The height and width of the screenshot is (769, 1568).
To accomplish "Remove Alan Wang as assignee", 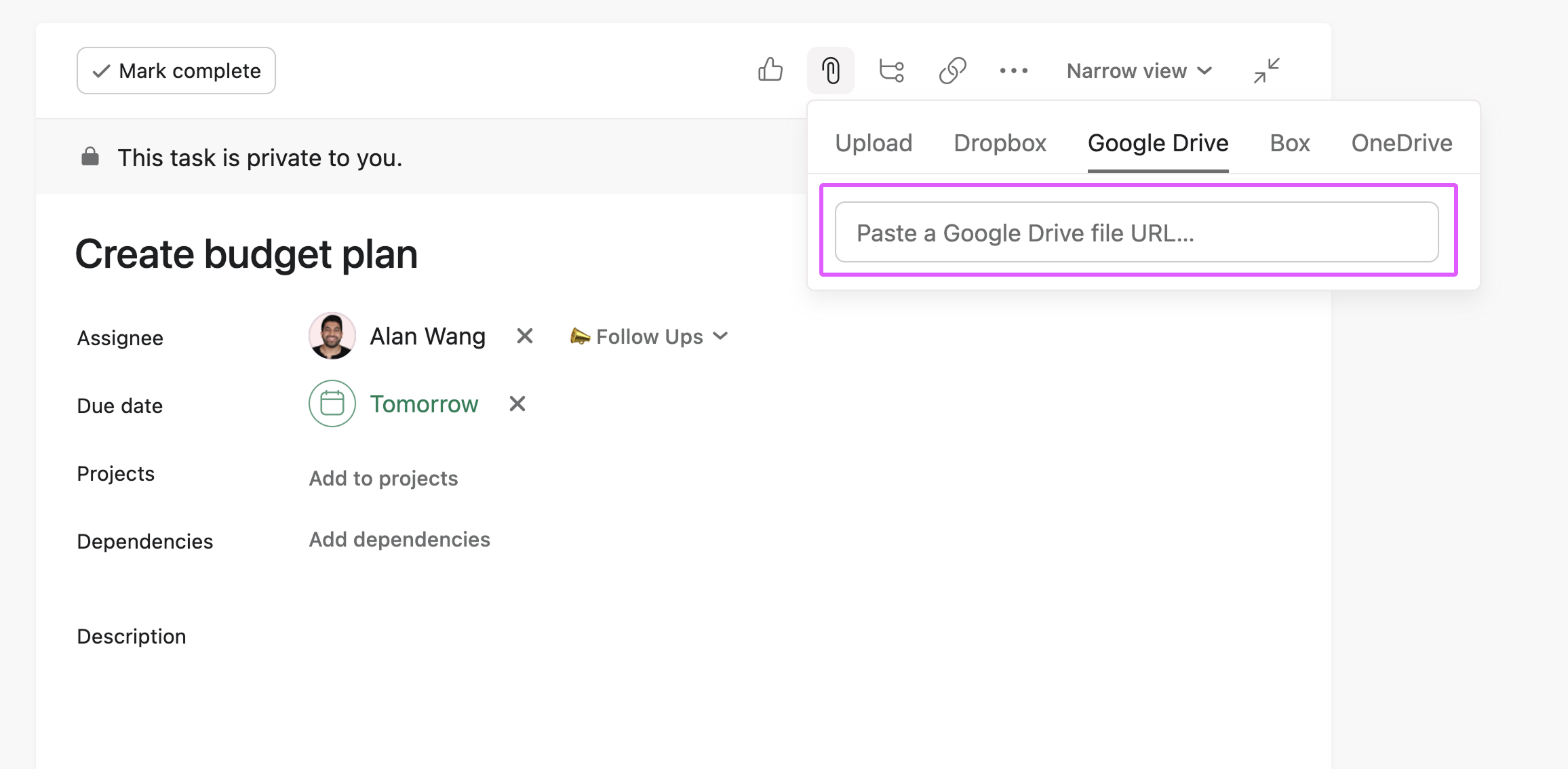I will pyautogui.click(x=524, y=336).
